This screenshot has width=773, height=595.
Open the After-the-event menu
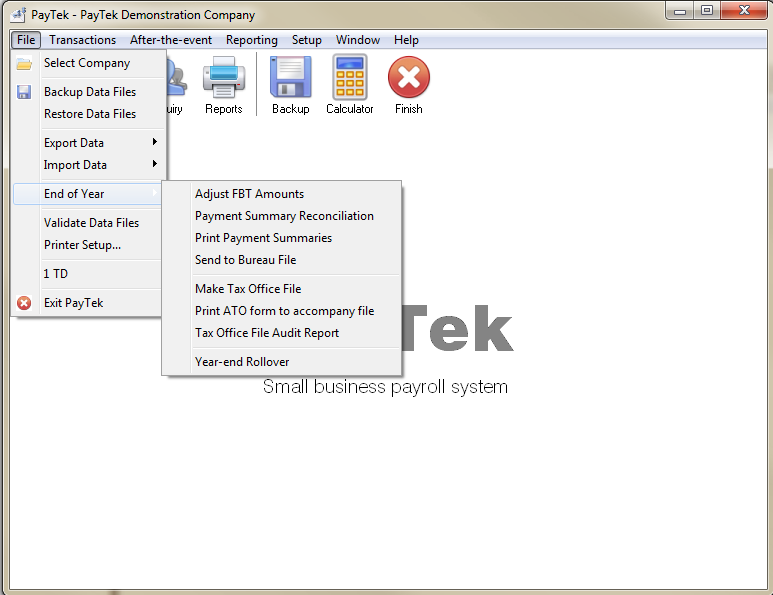point(171,39)
